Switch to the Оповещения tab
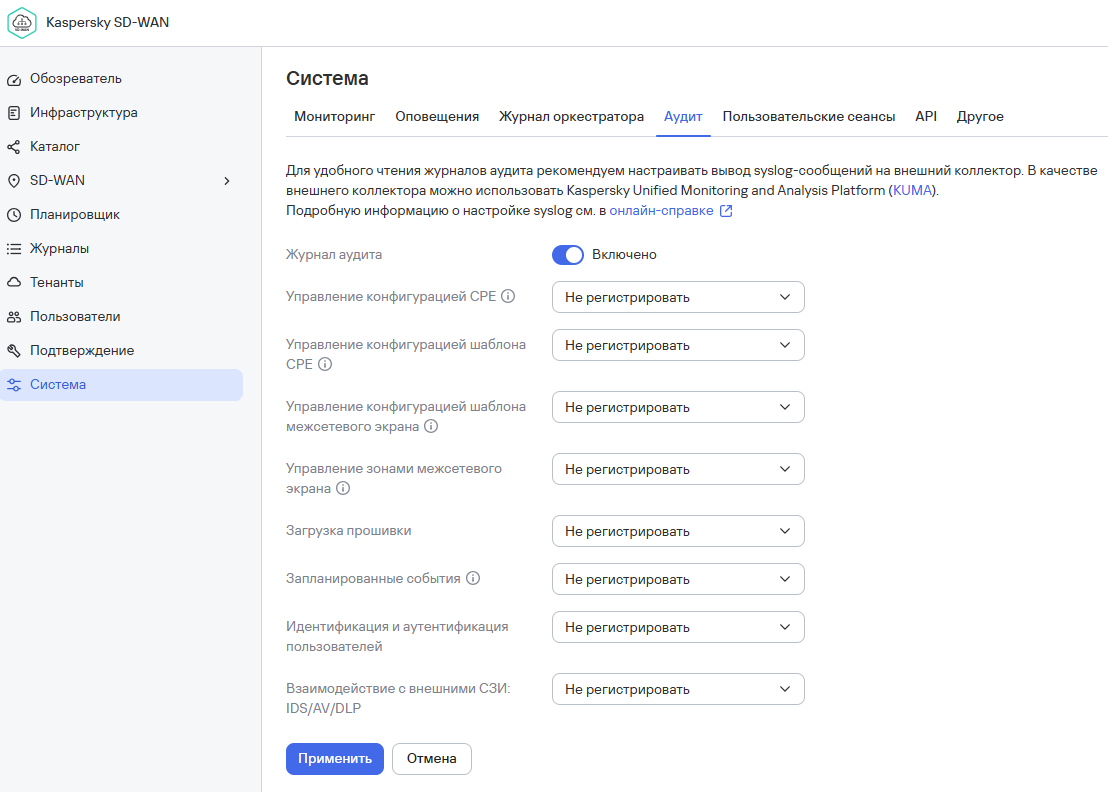The height and width of the screenshot is (792, 1108). [437, 117]
